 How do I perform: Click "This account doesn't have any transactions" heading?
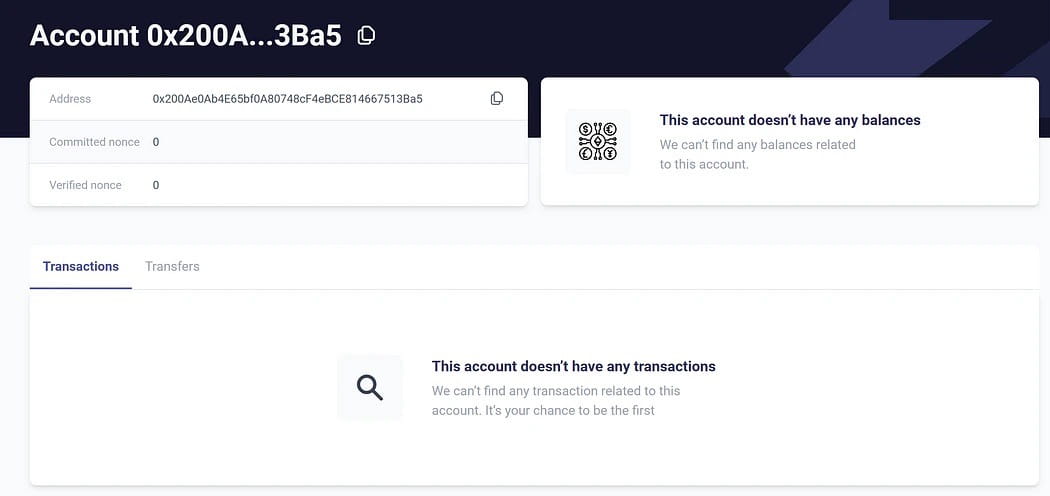(x=573, y=366)
